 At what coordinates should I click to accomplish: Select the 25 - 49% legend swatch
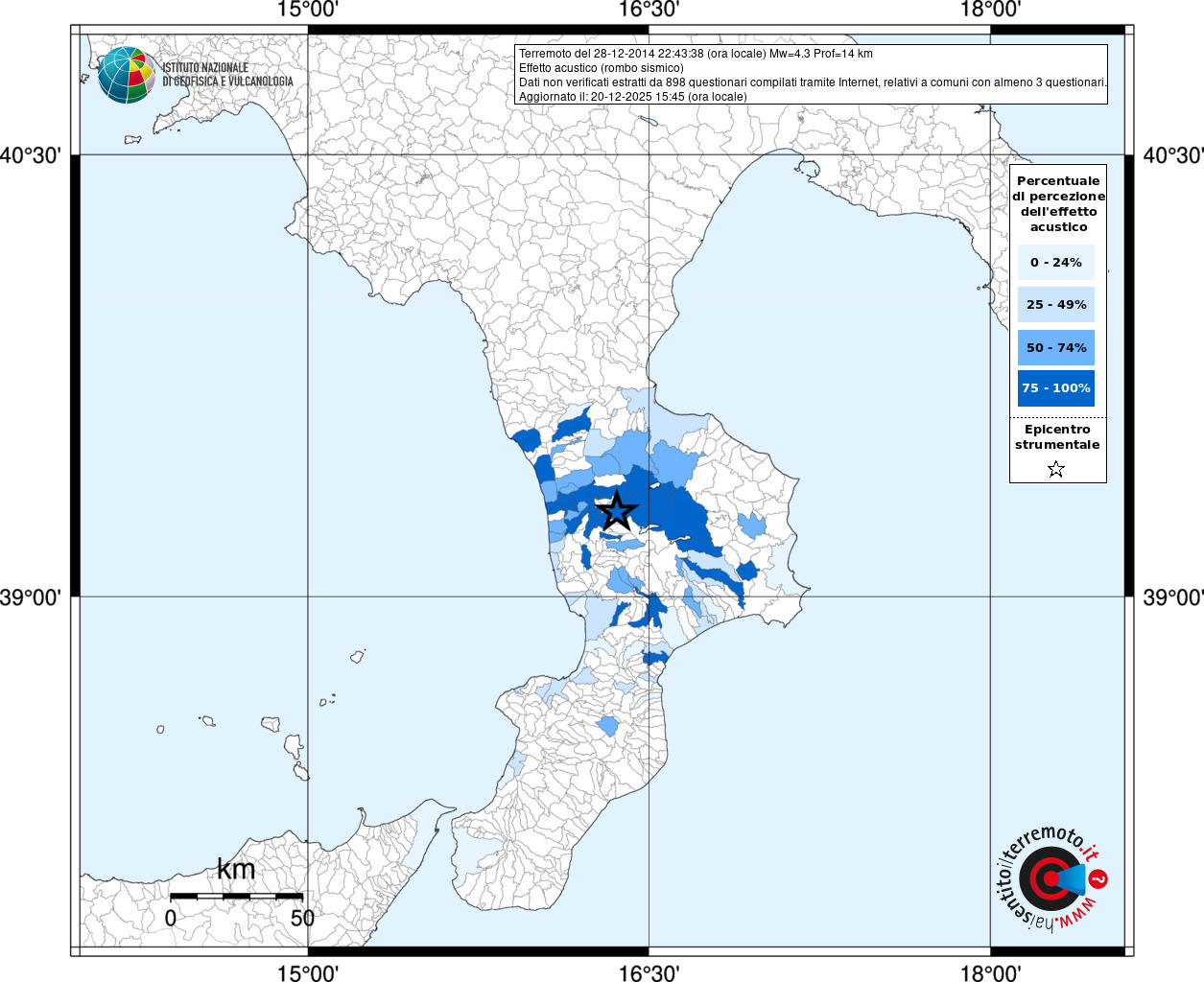[x=1056, y=304]
